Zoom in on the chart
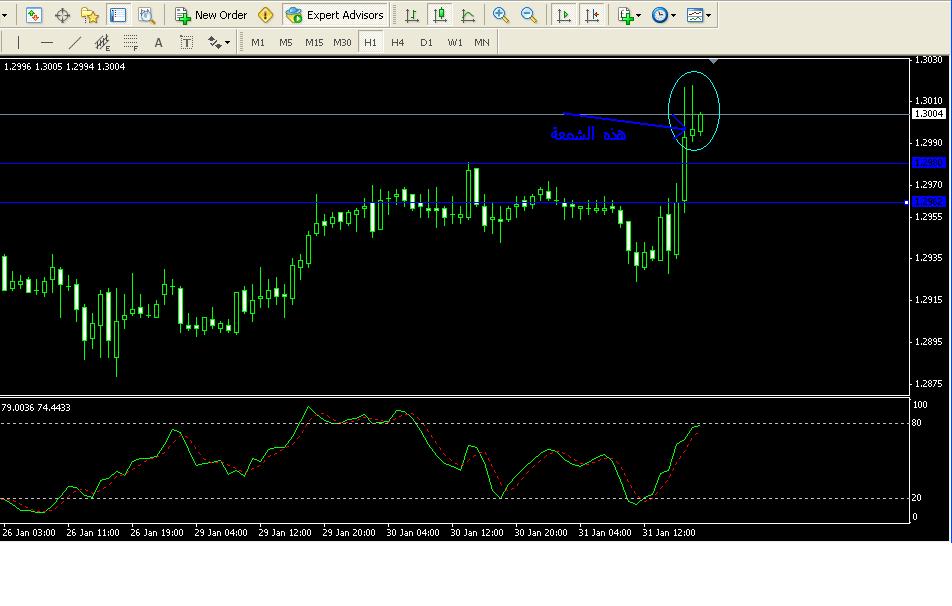 501,15
